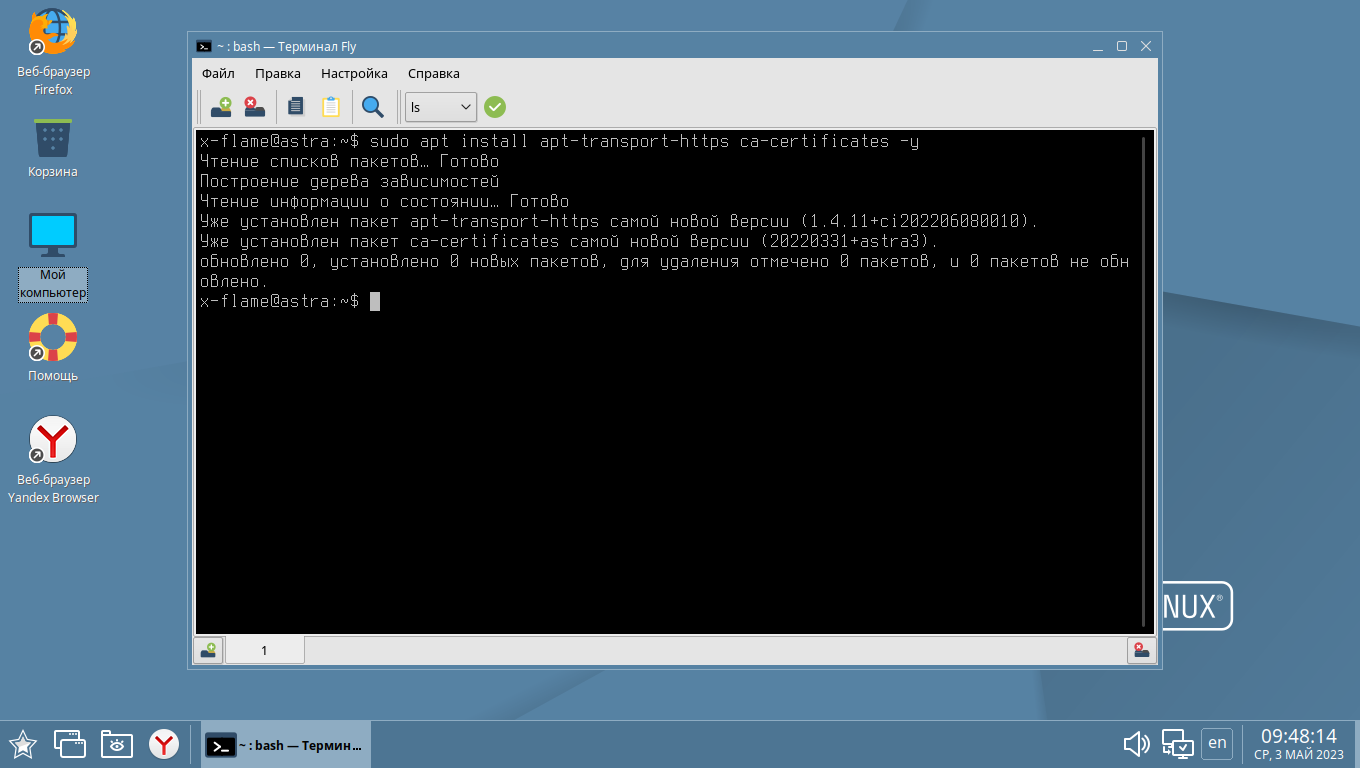This screenshot has width=1360, height=768.
Task: Close current tab via toolbar icon
Action: pos(255,106)
